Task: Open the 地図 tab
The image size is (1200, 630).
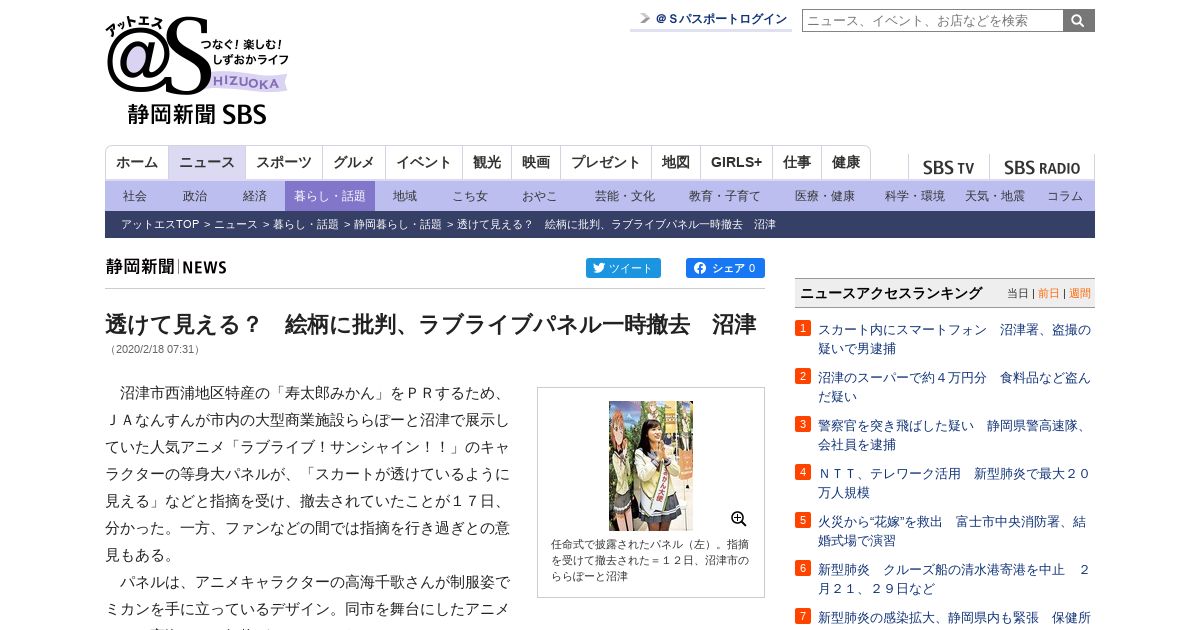Action: coord(676,162)
